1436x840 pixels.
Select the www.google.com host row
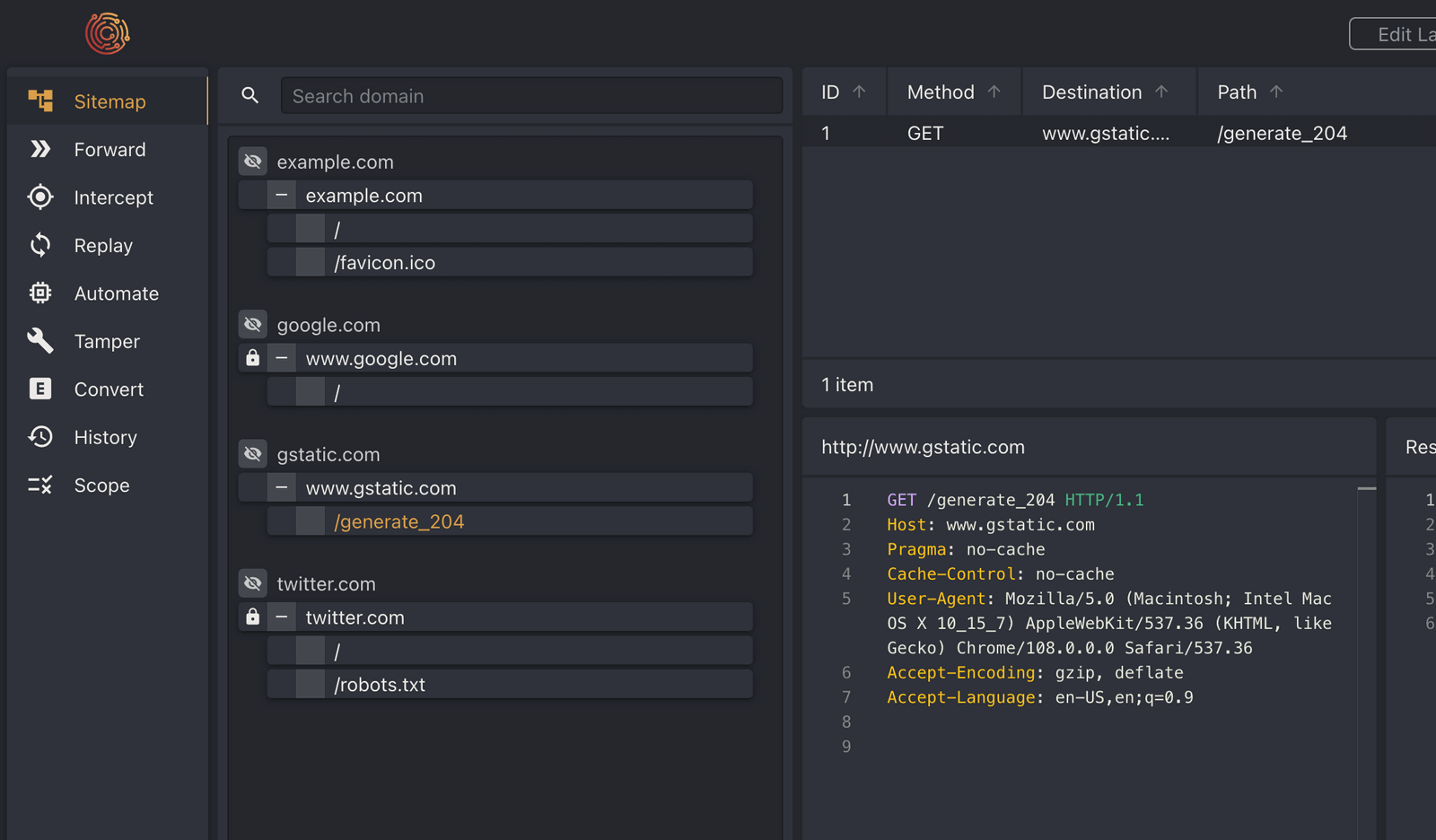(495, 358)
